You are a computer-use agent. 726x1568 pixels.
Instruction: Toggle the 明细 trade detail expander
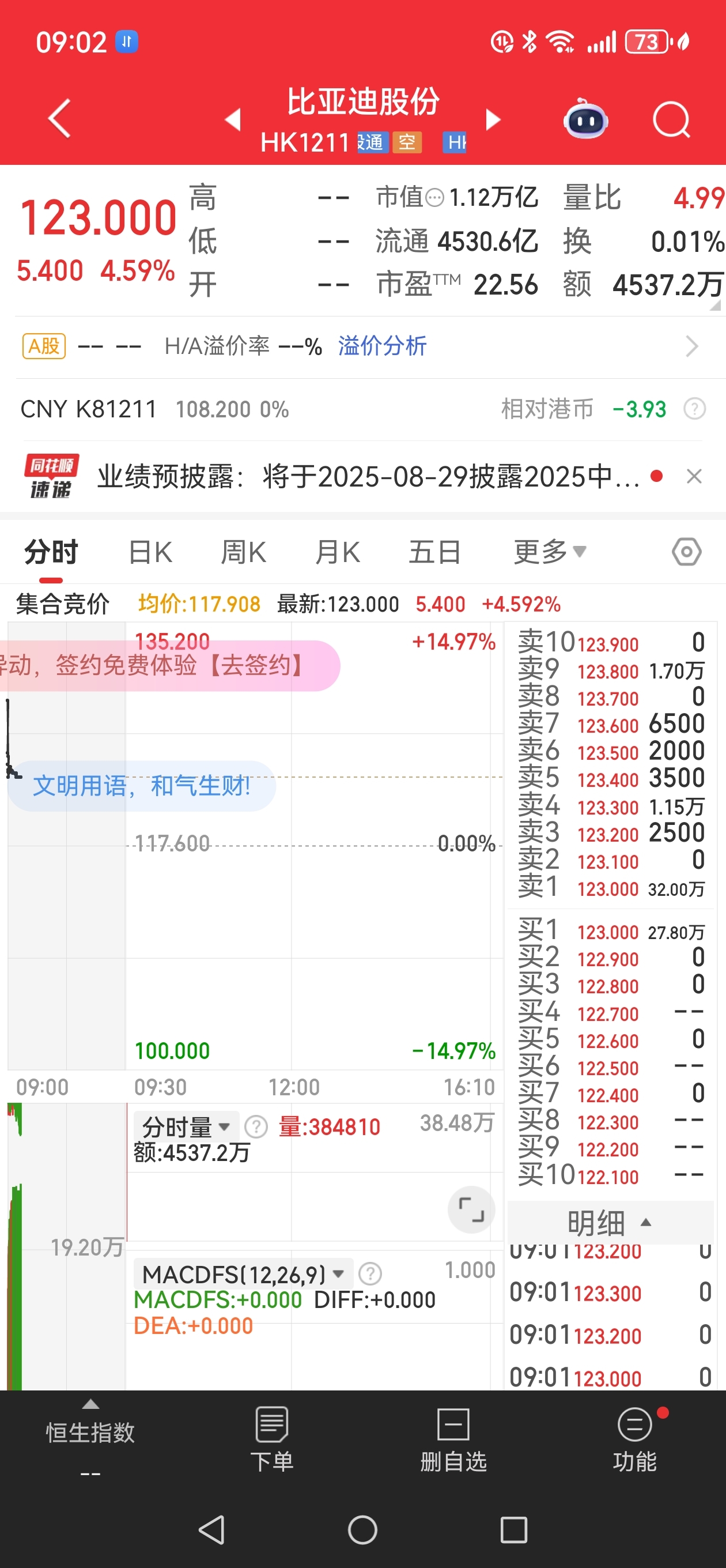click(610, 1222)
